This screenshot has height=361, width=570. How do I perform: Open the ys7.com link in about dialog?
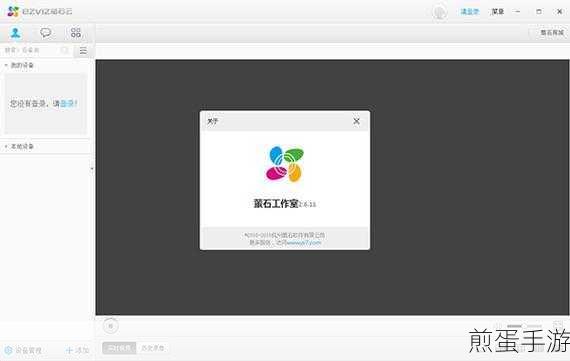(304, 242)
